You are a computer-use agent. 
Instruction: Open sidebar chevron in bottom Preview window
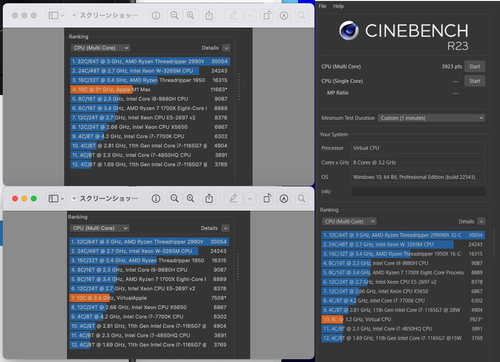pyautogui.click(x=62, y=199)
